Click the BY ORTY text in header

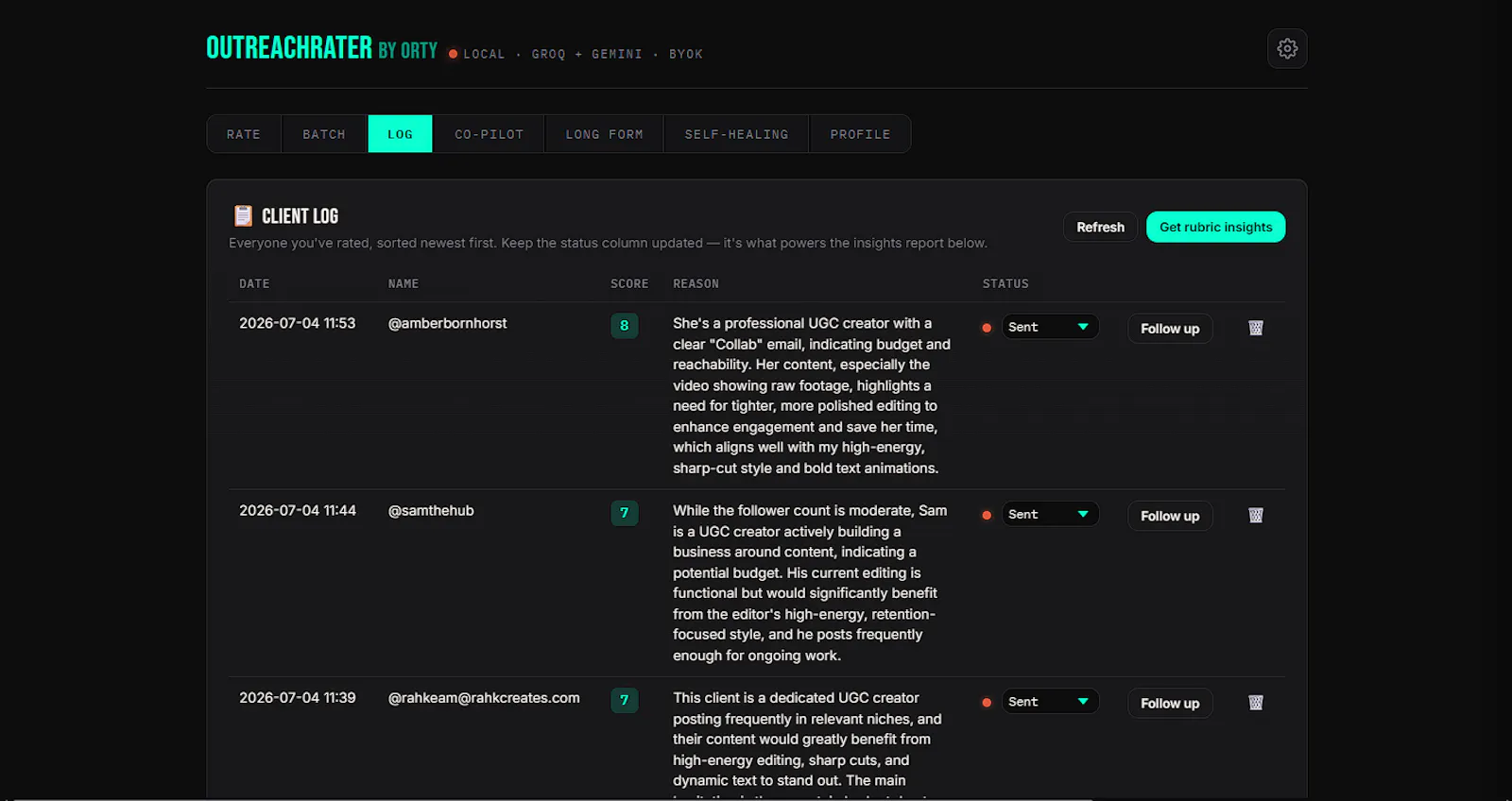click(407, 51)
